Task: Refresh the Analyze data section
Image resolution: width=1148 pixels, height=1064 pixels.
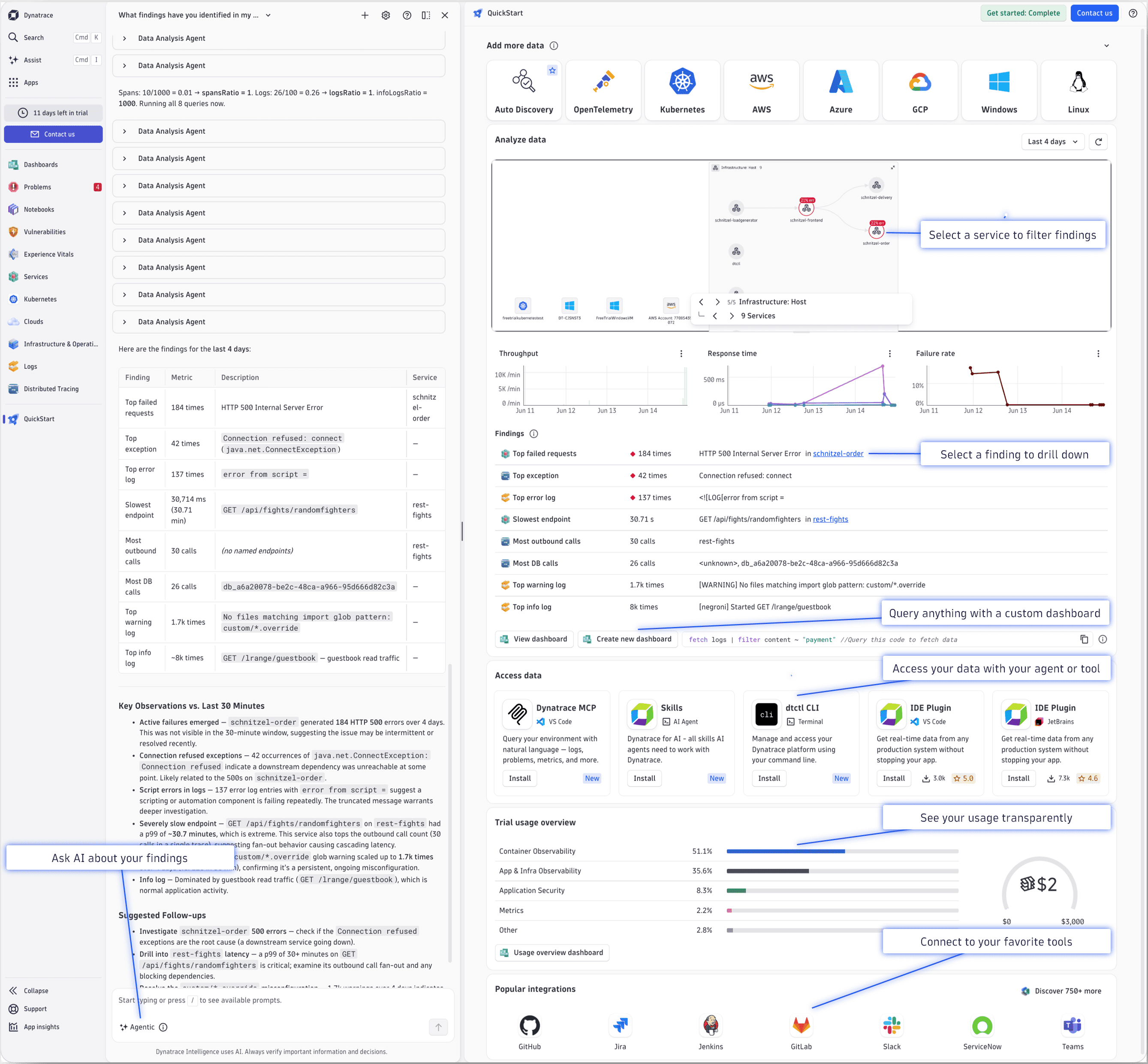Action: tap(1099, 142)
